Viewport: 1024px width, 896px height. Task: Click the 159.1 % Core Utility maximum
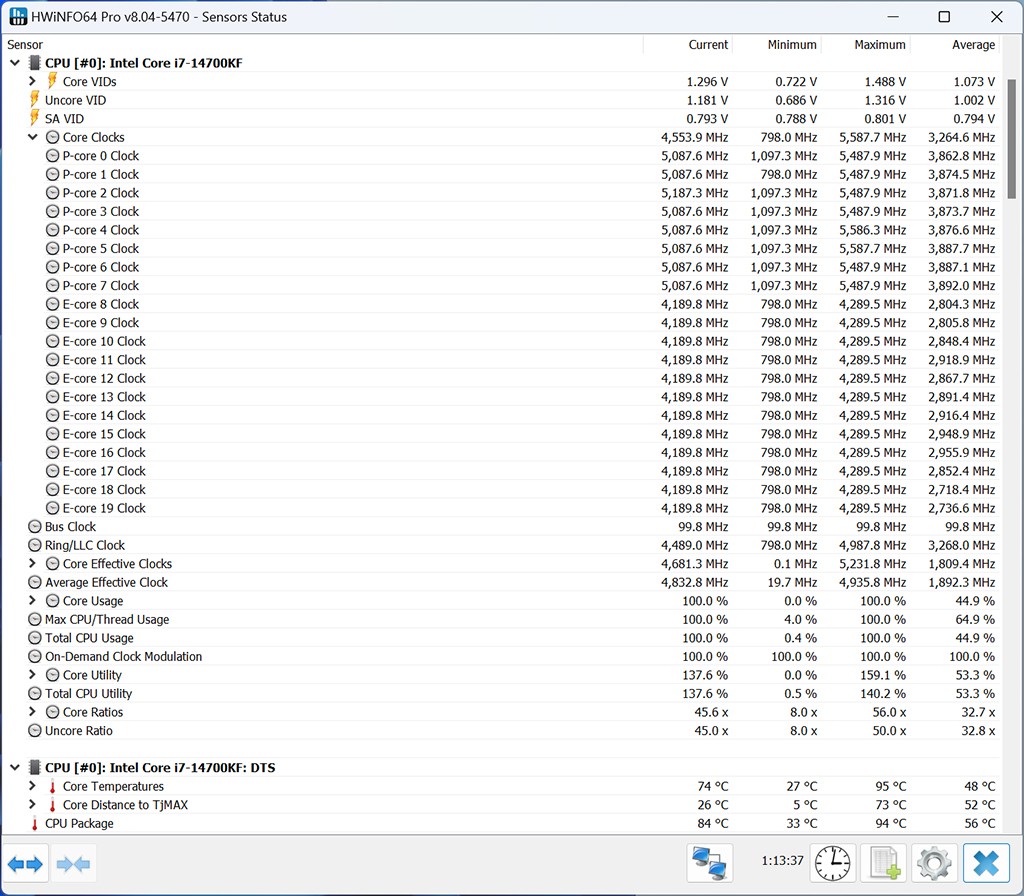(883, 675)
